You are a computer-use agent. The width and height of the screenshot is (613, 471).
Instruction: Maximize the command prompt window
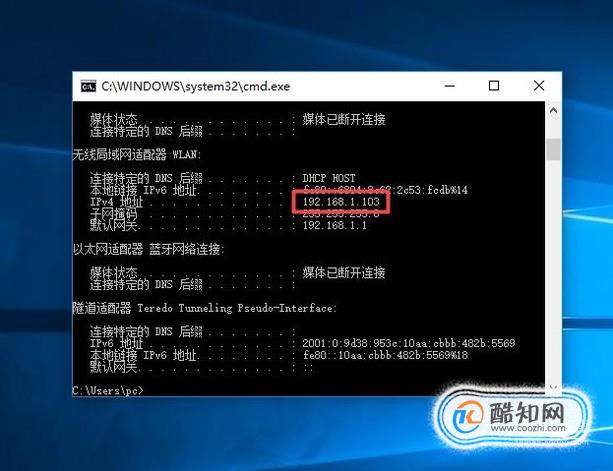494,86
